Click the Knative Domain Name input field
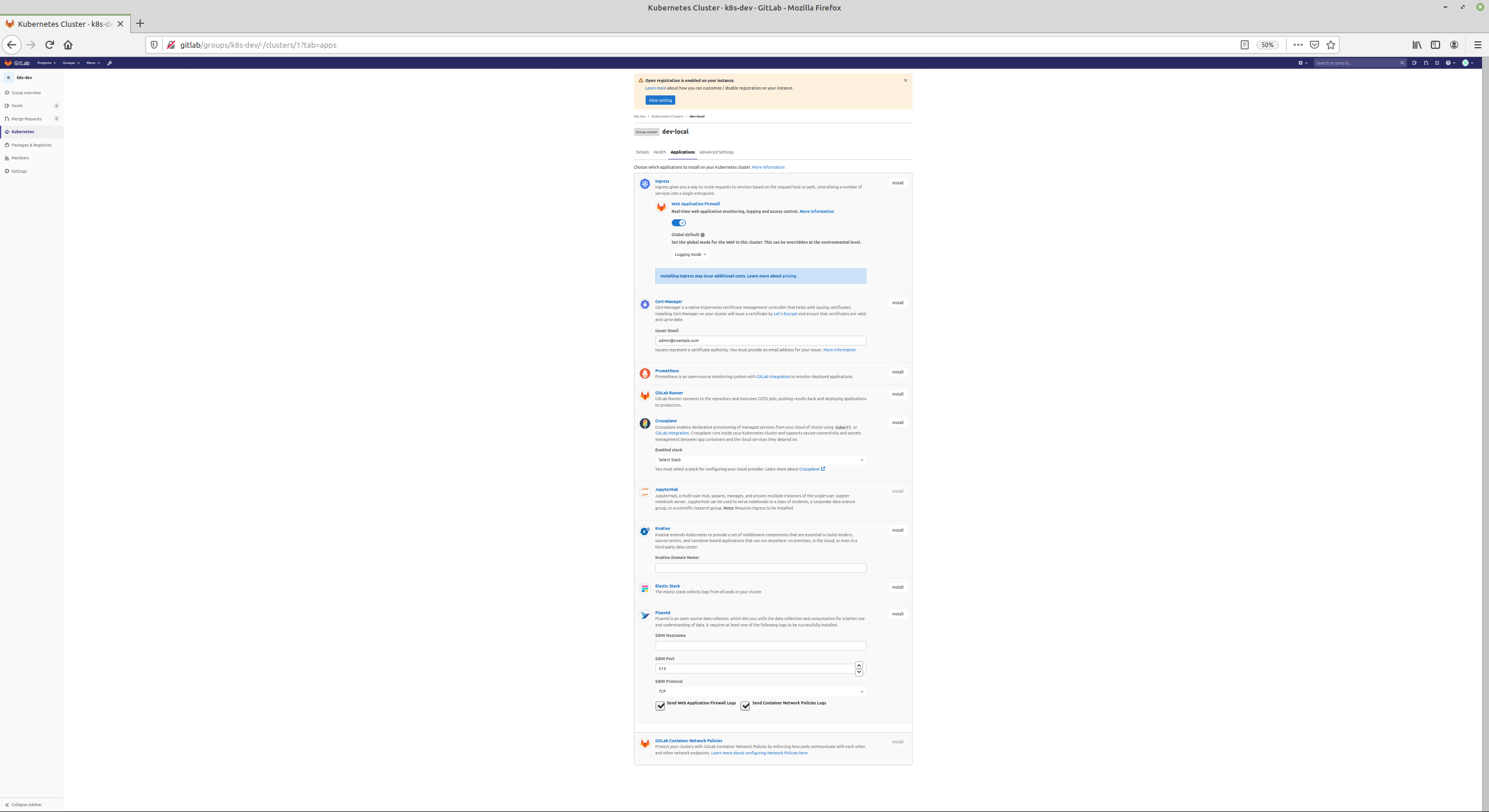The width and height of the screenshot is (1489, 812). pyautogui.click(x=760, y=568)
